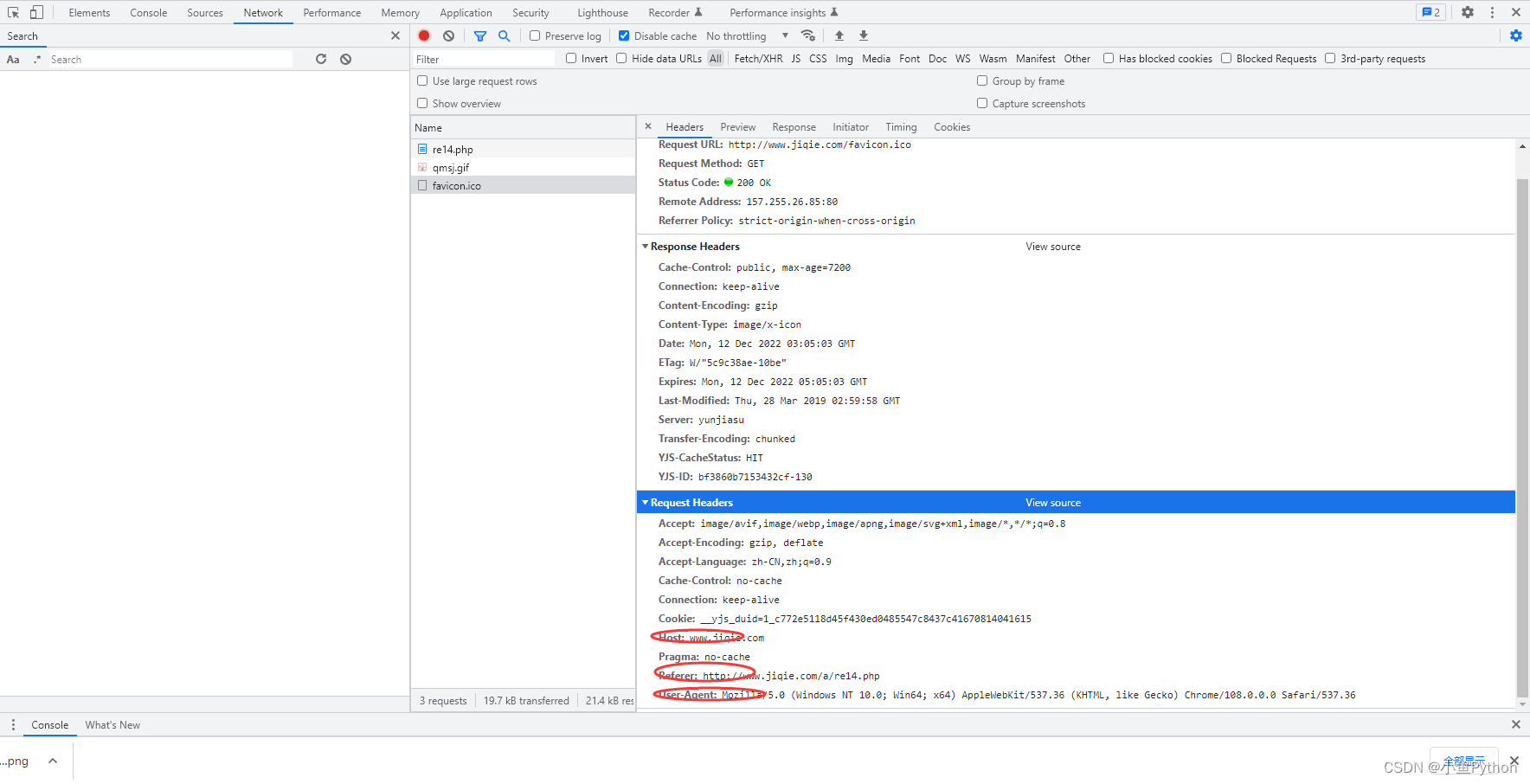1530x784 pixels.
Task: Click View source for Response Headers
Action: coord(1053,247)
